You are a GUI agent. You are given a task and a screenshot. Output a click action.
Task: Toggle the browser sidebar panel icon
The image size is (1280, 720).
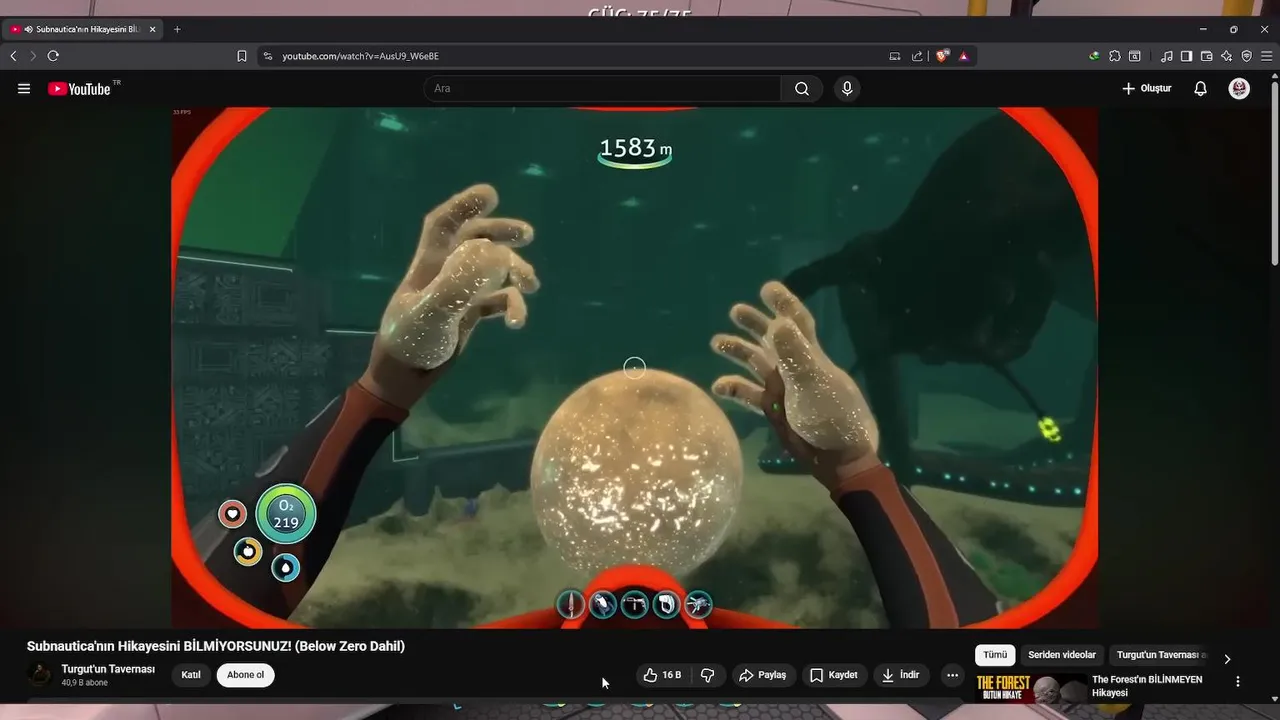point(1186,56)
